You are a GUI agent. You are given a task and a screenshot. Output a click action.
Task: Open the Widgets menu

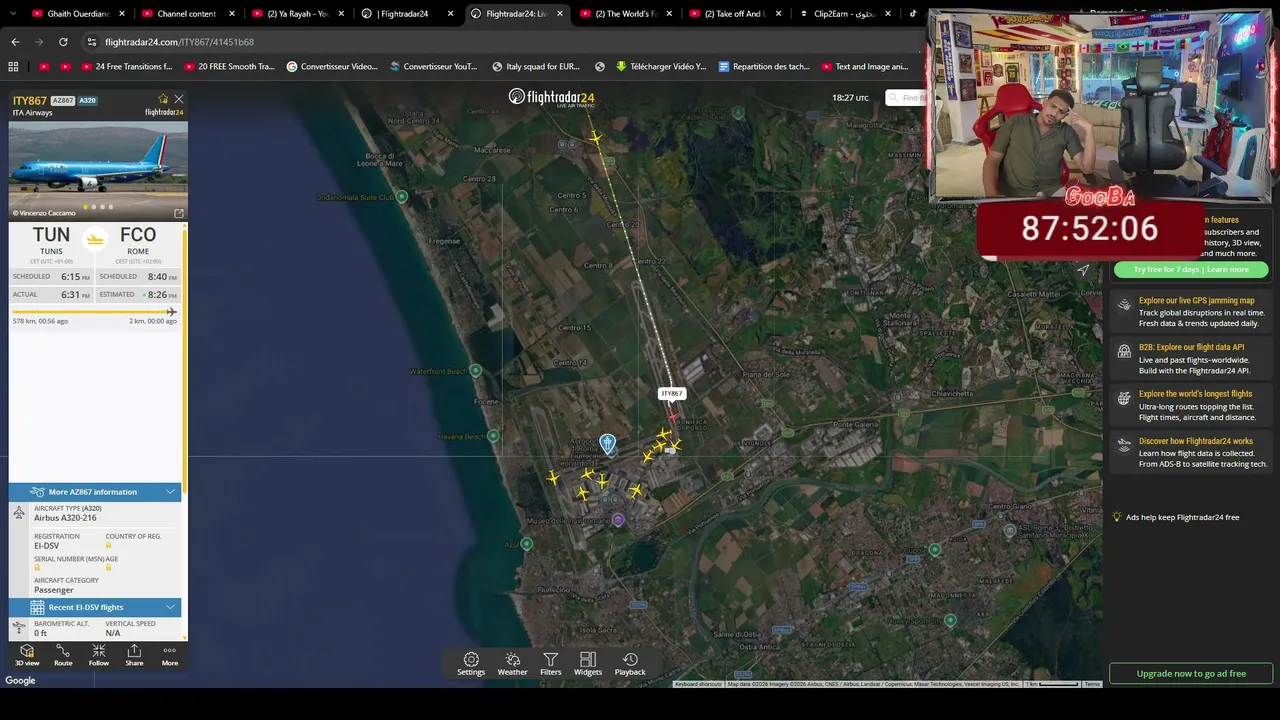(x=588, y=664)
